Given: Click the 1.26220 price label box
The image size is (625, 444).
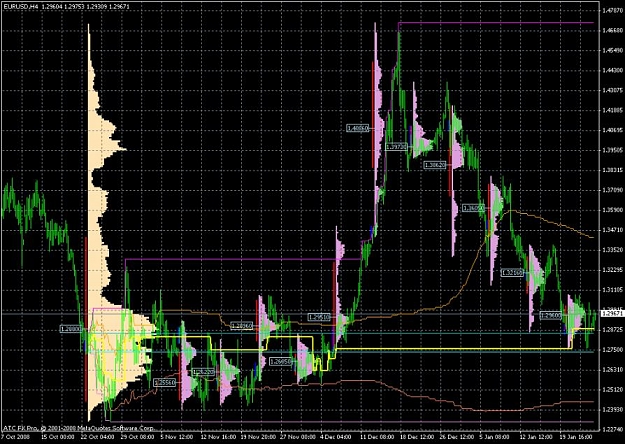Looking at the screenshot, I should pos(204,372).
